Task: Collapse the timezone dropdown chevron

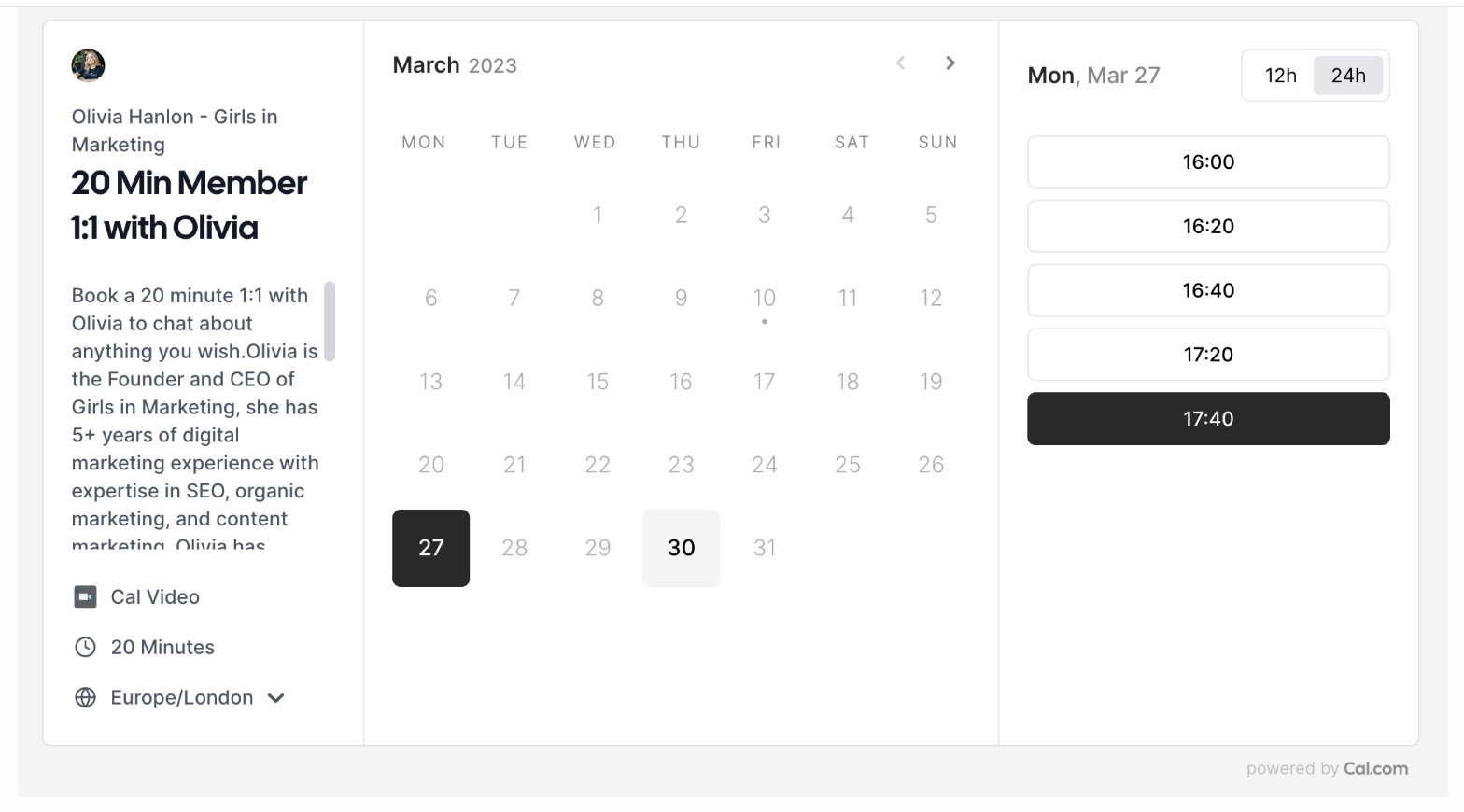Action: 275,697
